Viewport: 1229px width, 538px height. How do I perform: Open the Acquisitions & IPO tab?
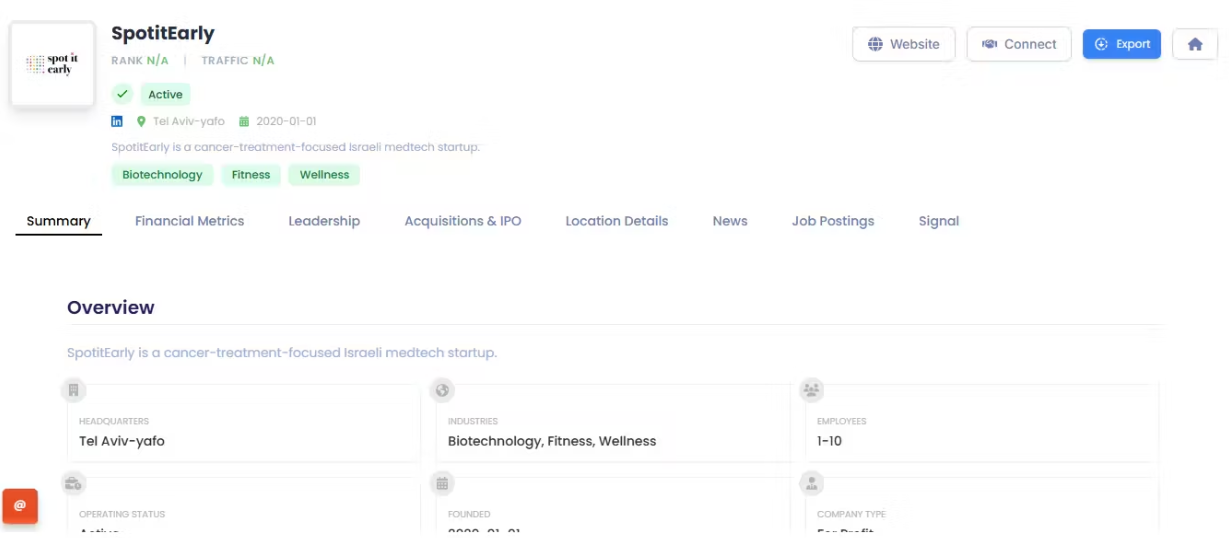463,221
